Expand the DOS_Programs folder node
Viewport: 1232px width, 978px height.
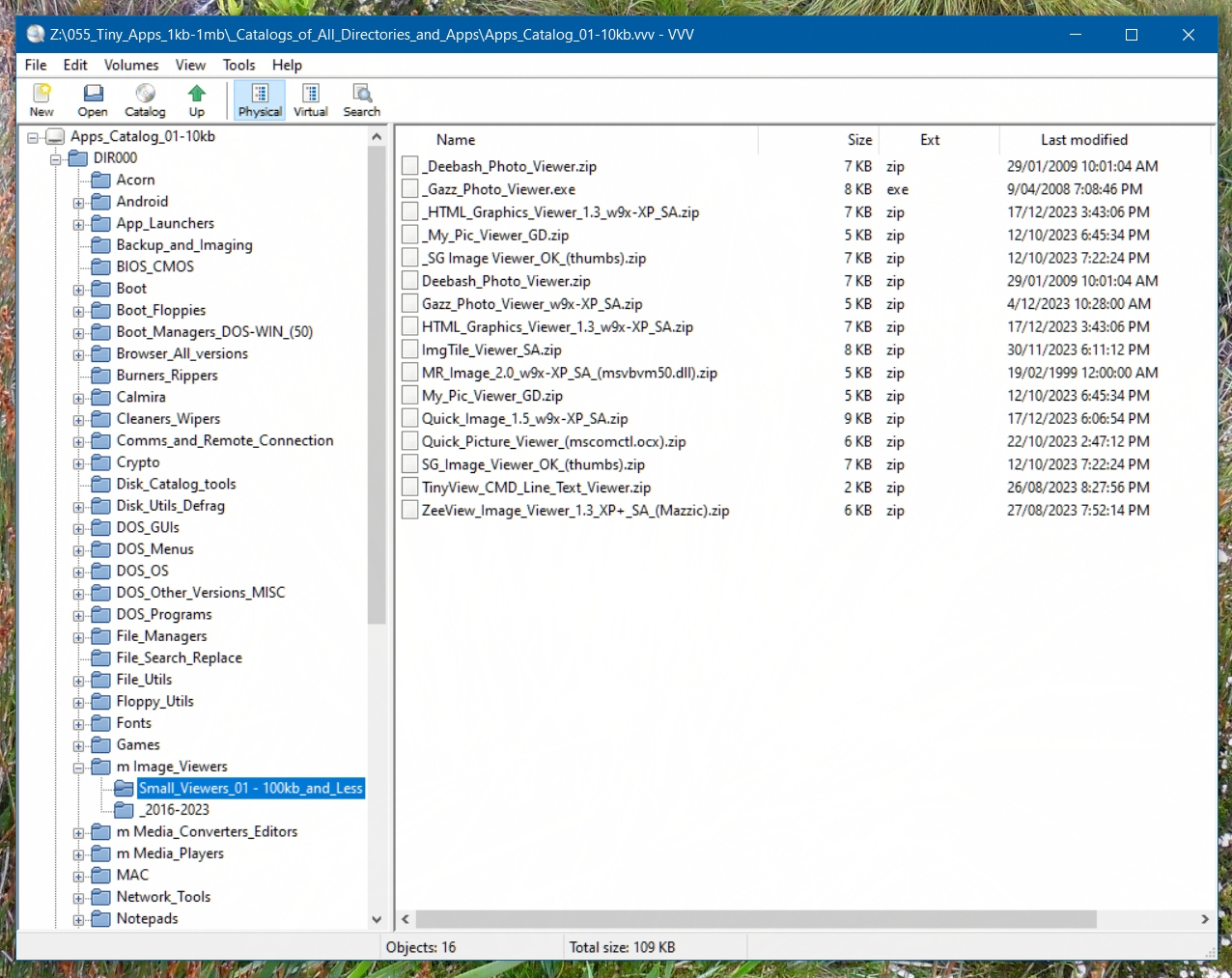click(79, 615)
